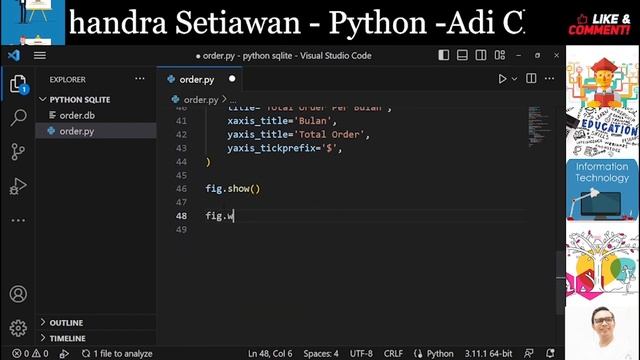Open the run options dropdown arrow
Viewport: 640px width, 360px height.
pos(514,79)
